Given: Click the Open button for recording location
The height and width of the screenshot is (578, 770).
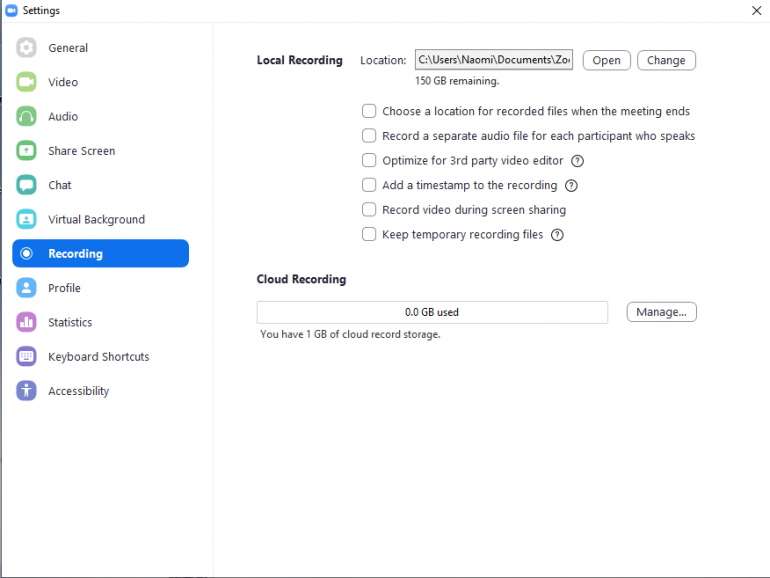Looking at the screenshot, I should coord(606,60).
